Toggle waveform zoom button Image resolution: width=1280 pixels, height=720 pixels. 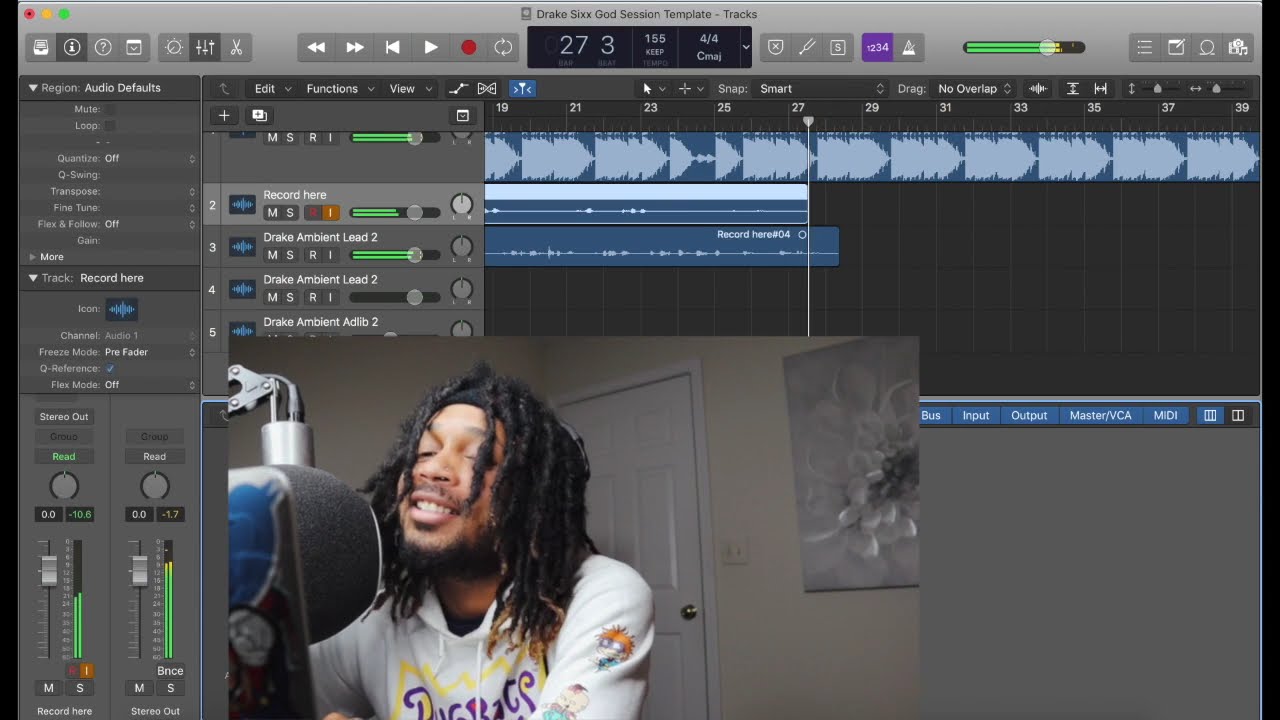coord(1038,88)
